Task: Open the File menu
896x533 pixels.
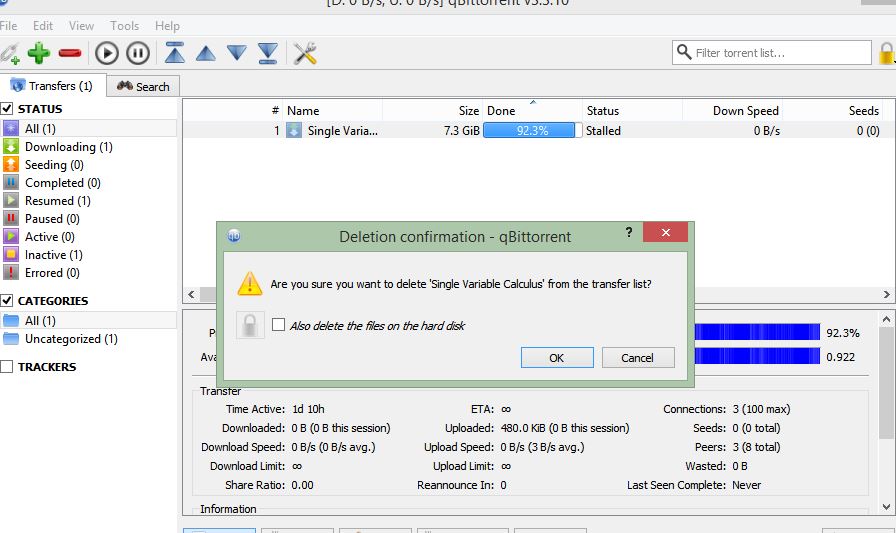Action: point(9,26)
